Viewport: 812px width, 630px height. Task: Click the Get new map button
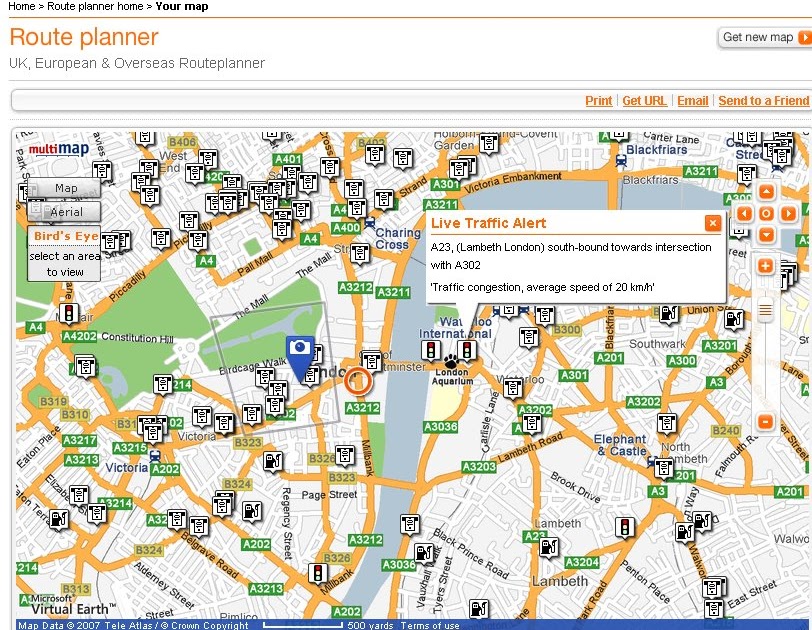point(765,37)
